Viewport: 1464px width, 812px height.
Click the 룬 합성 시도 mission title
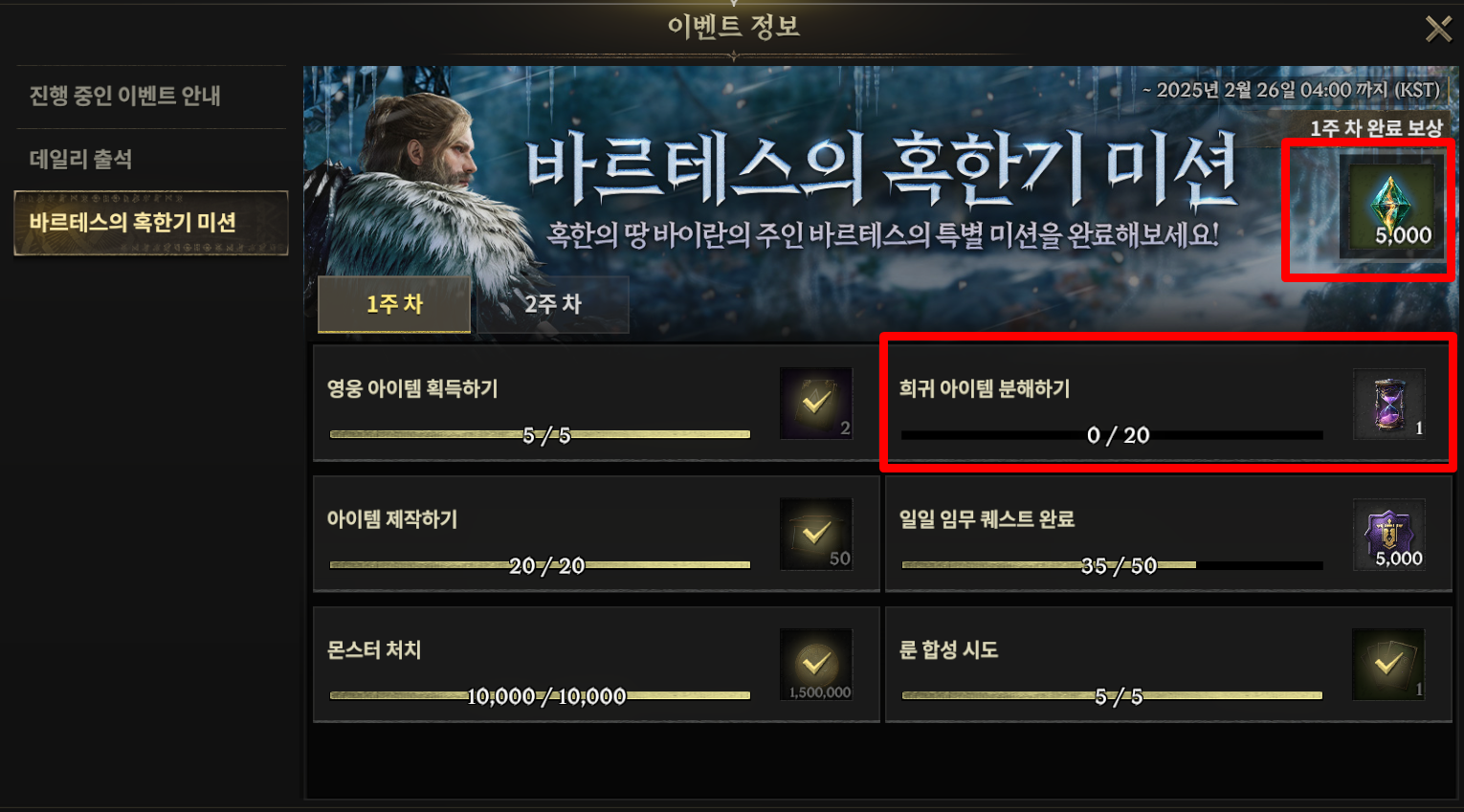[x=948, y=650]
